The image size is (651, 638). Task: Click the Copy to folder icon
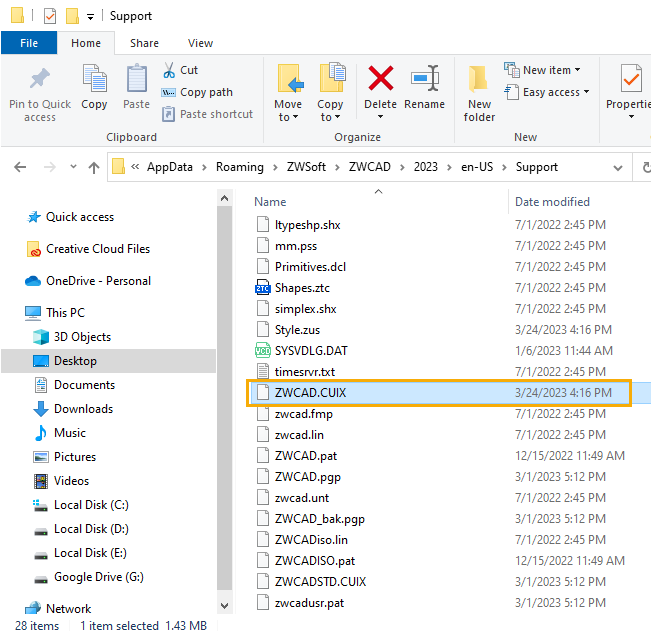(x=332, y=77)
